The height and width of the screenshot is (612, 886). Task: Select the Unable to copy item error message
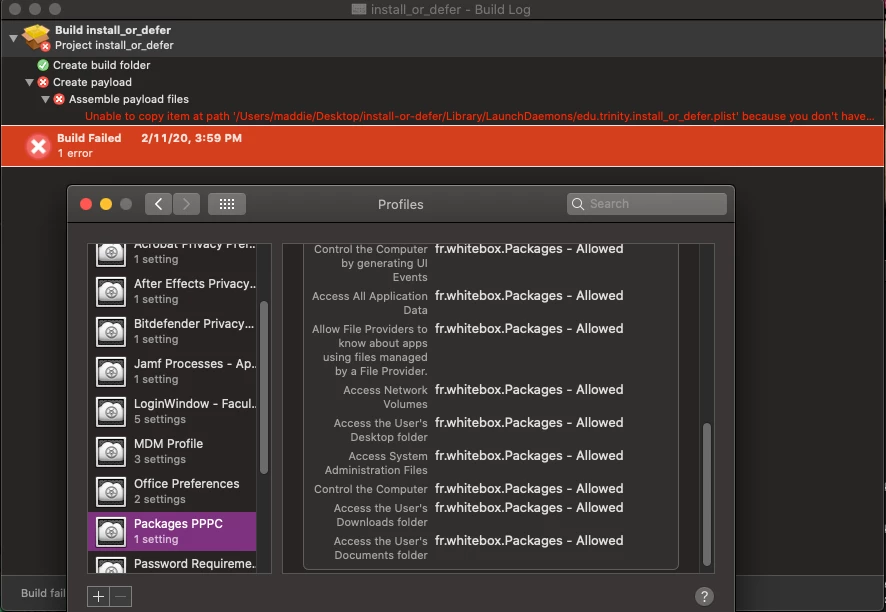[480, 116]
